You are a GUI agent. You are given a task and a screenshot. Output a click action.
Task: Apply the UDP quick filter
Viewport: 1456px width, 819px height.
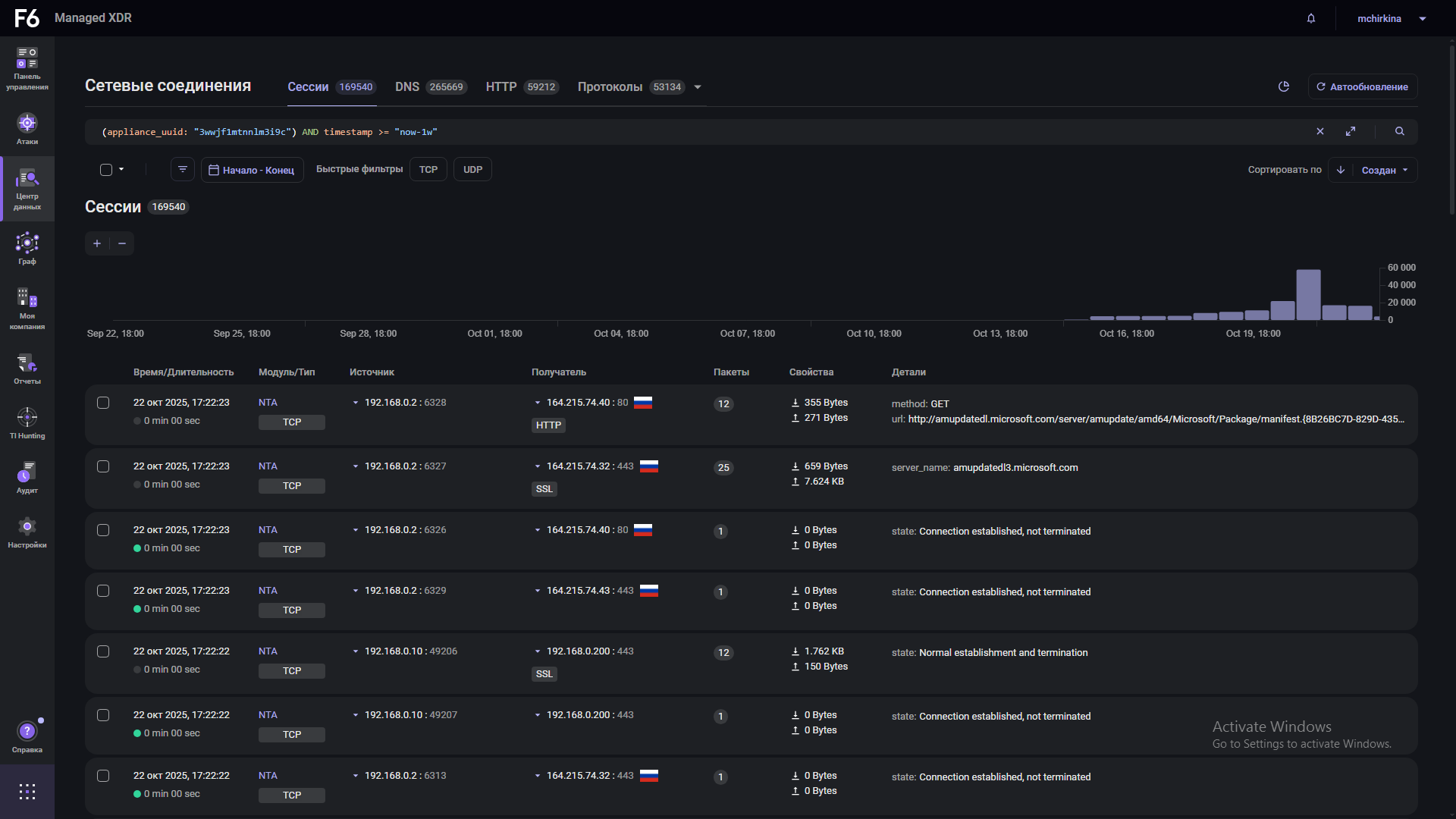(472, 169)
